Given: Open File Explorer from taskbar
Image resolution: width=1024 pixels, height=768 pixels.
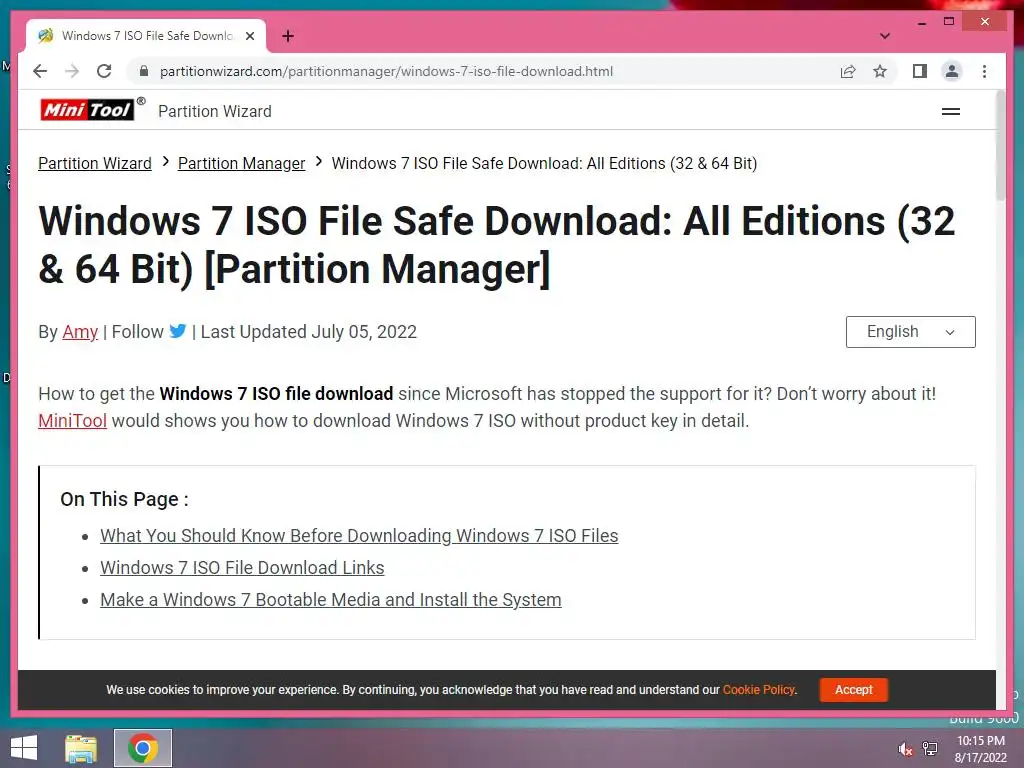Looking at the screenshot, I should (81, 748).
